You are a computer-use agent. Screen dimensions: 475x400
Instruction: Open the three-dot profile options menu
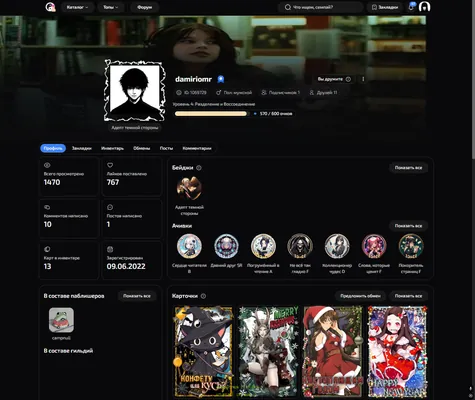coord(363,79)
